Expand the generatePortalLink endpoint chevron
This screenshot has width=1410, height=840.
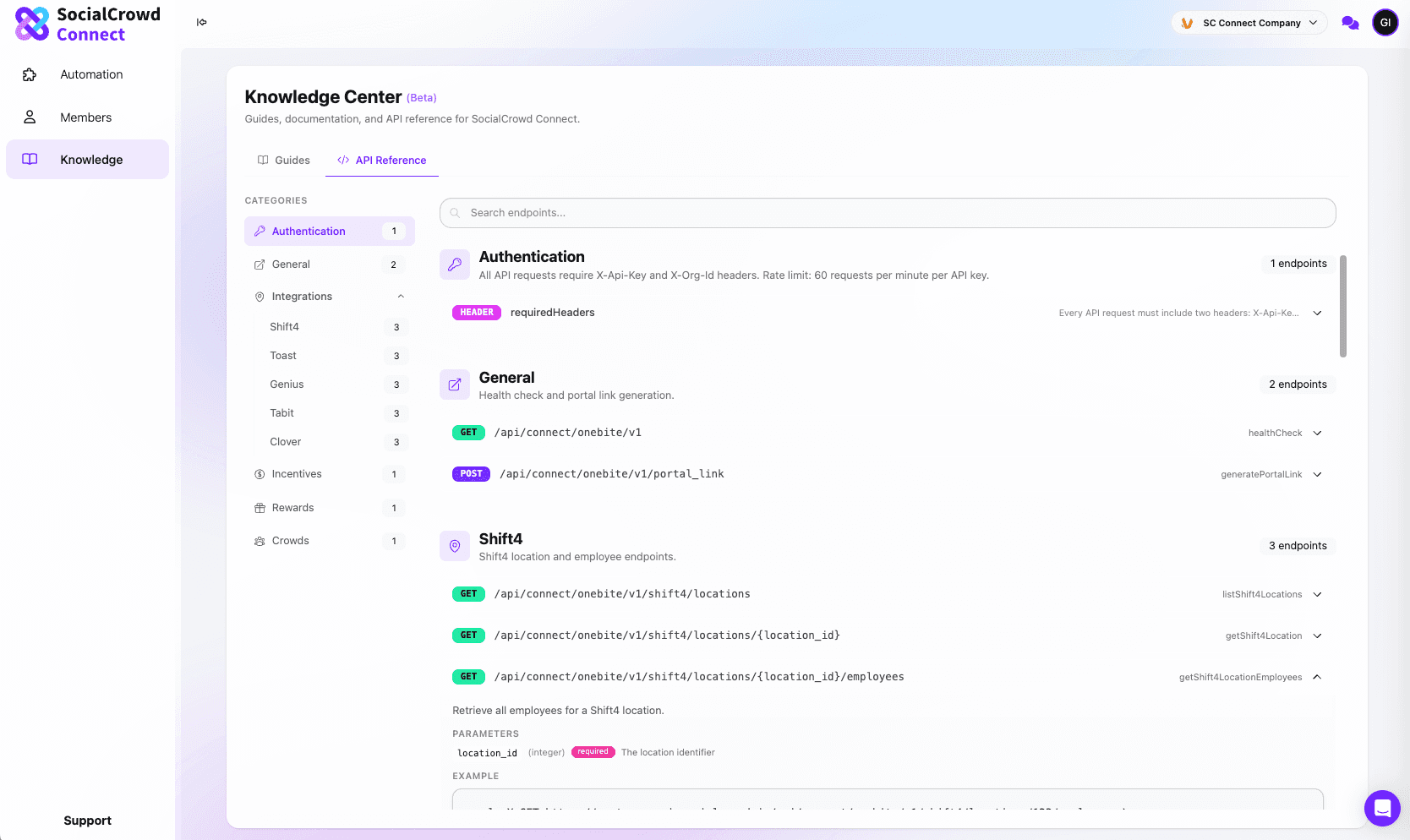coord(1317,474)
